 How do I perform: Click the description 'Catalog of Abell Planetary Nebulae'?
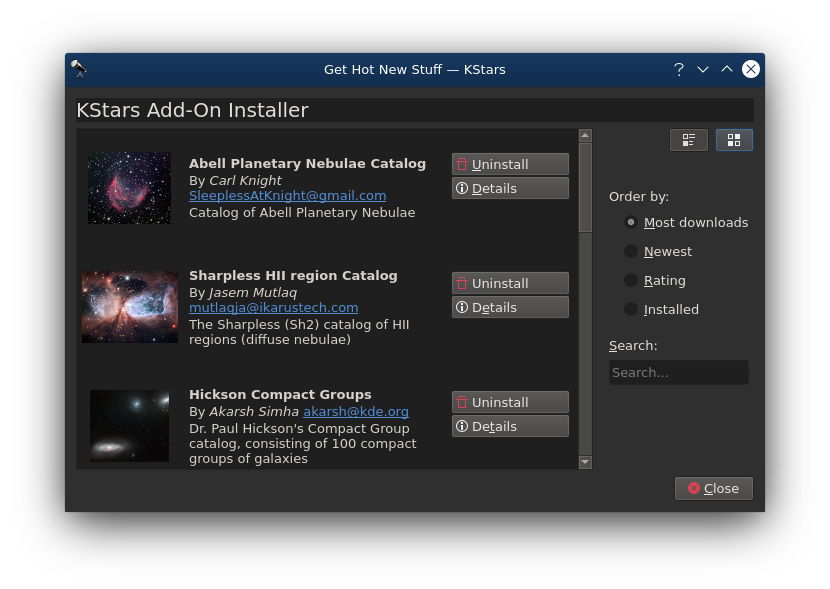tap(302, 213)
